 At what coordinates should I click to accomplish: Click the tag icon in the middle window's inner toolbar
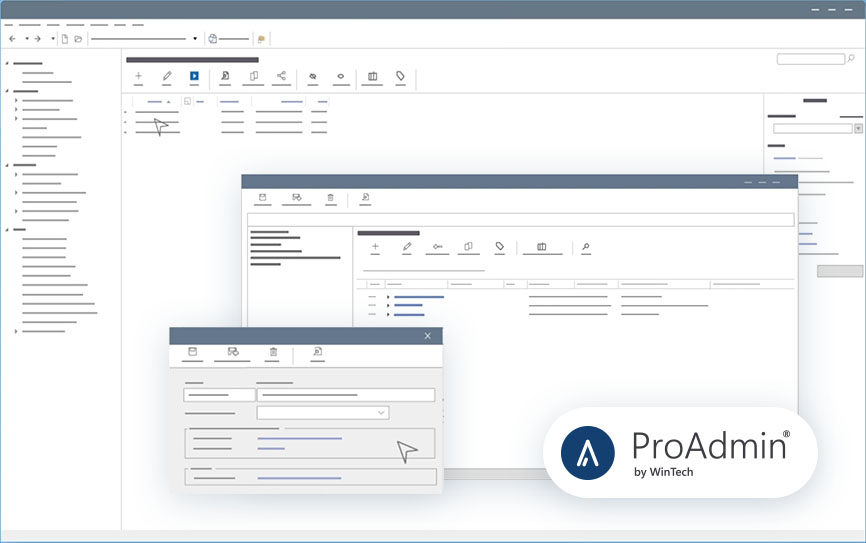coord(500,246)
